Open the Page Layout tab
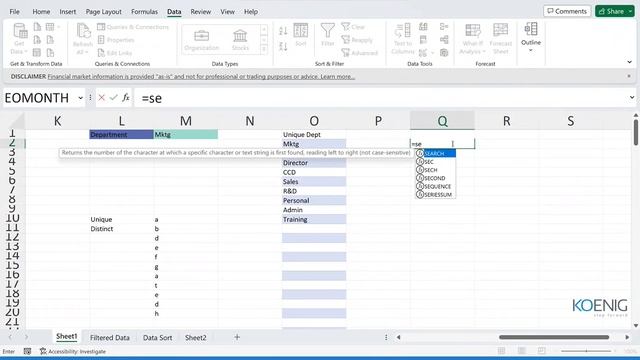Image resolution: width=640 pixels, height=360 pixels. pyautogui.click(x=104, y=11)
